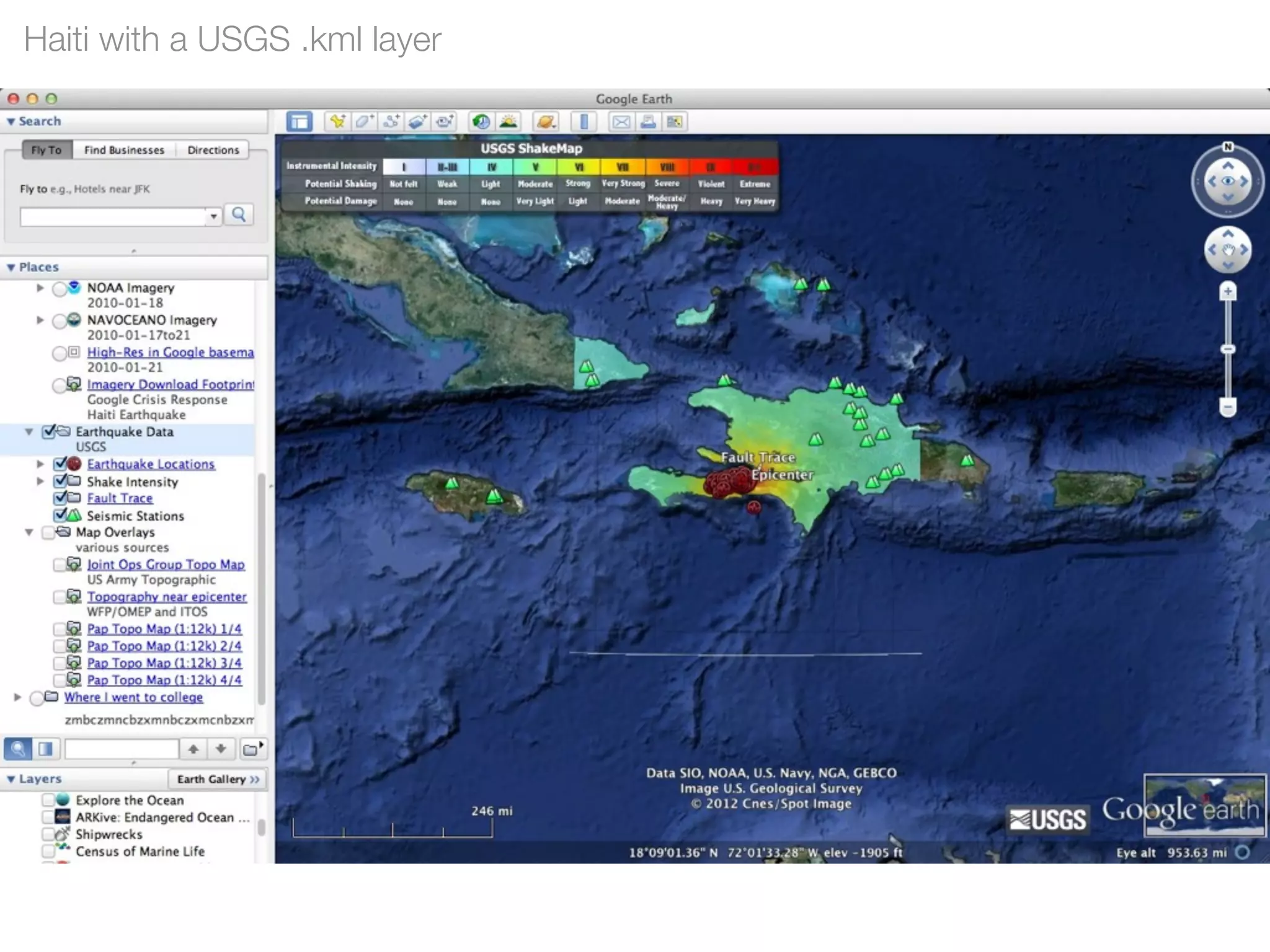
Task: Open the Imagery Download Footprint link
Action: click(171, 384)
